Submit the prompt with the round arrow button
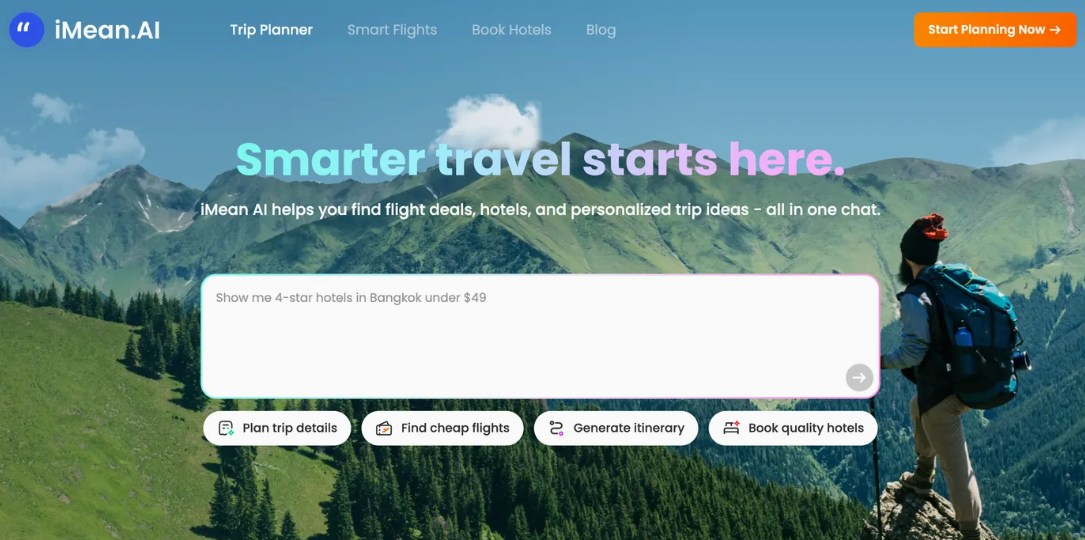This screenshot has height=540, width=1085. (859, 377)
